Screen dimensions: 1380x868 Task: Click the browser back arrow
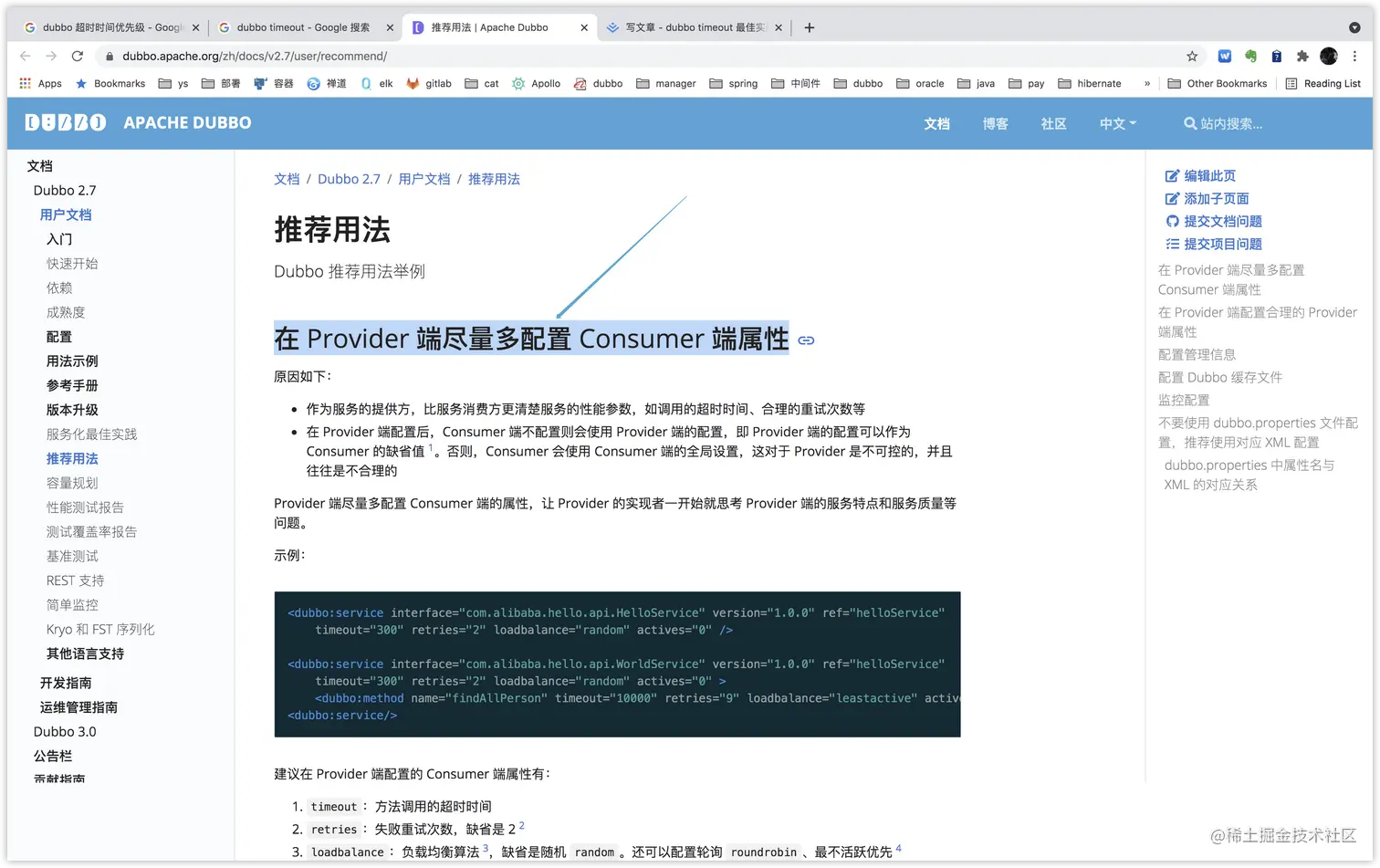click(26, 56)
